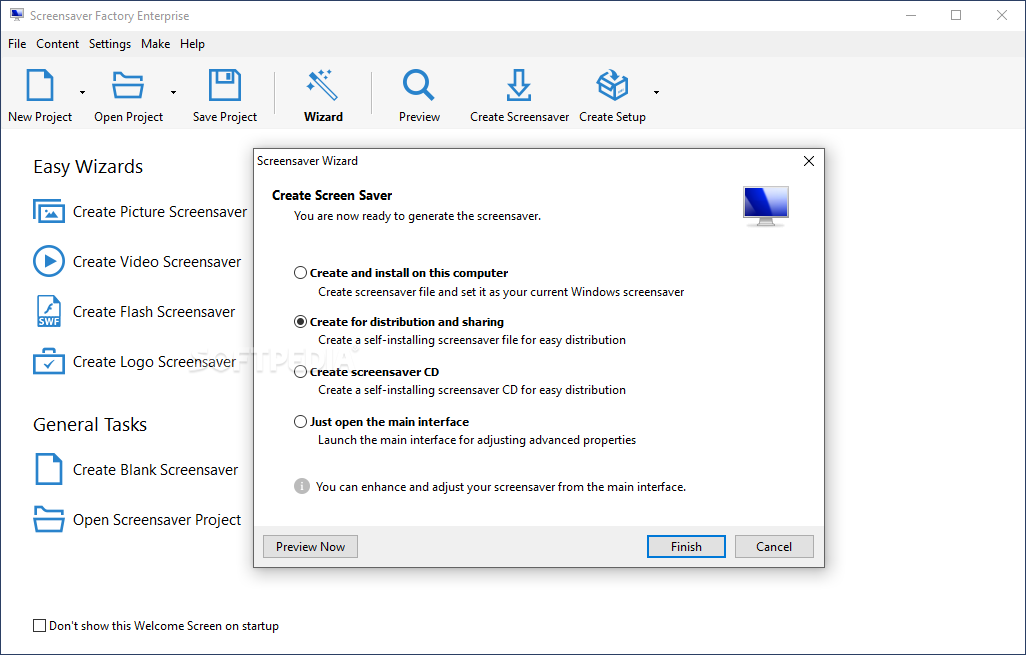Open the Create Video Screensaver link text
1026x655 pixels.
[x=157, y=262]
